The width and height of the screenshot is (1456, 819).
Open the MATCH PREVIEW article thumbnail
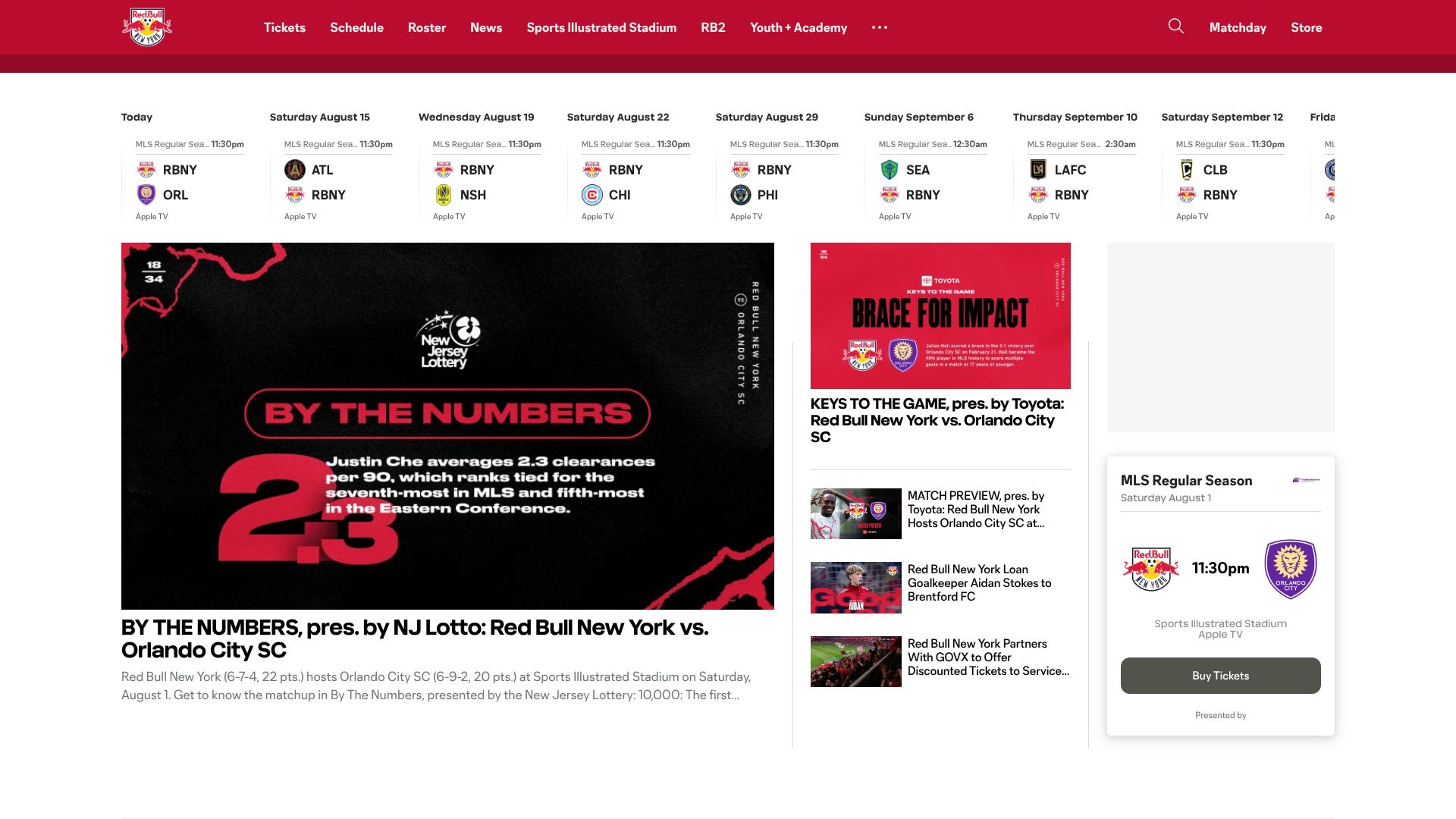(x=855, y=513)
